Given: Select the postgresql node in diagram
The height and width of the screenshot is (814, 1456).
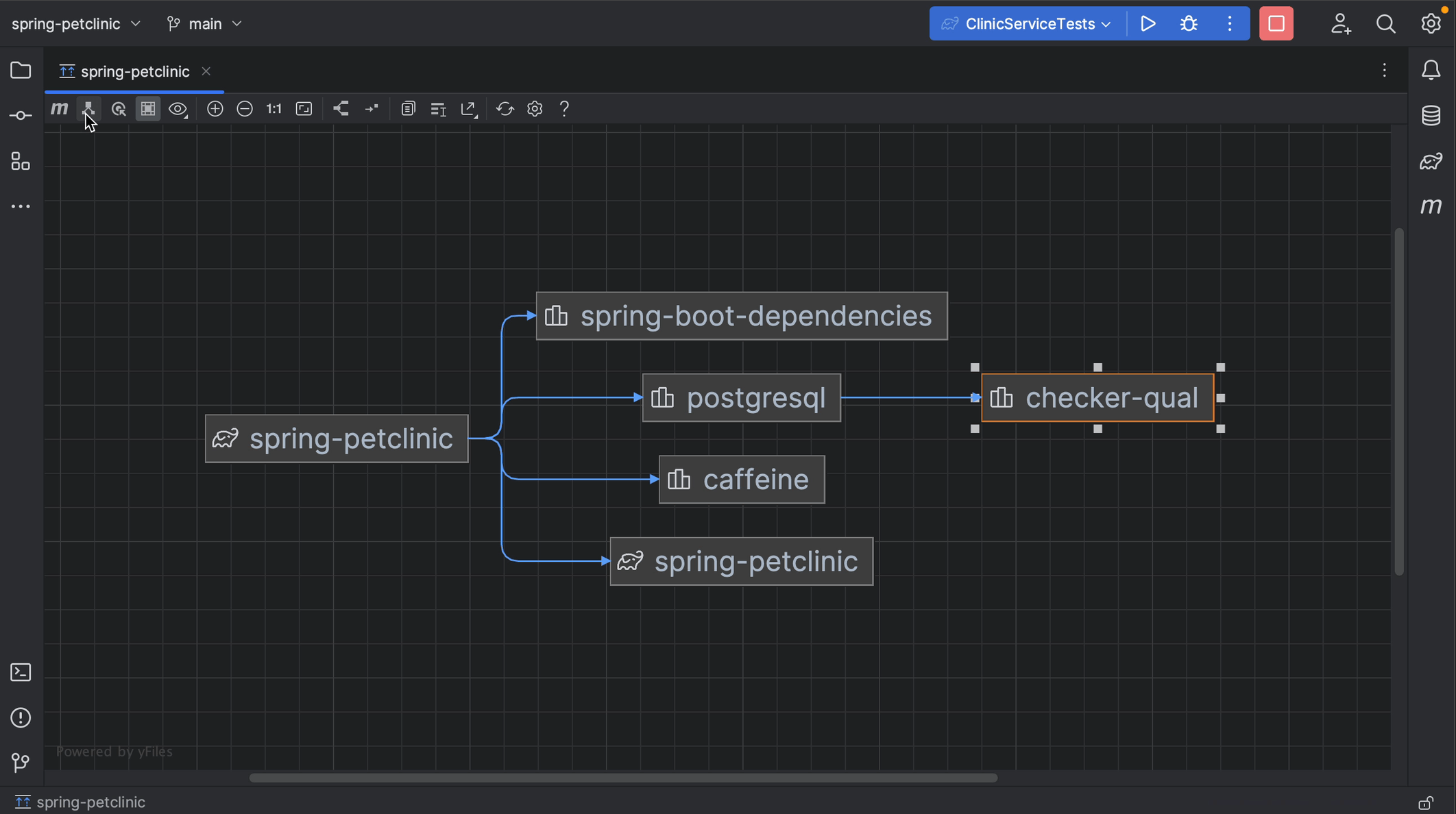Looking at the screenshot, I should coord(741,398).
